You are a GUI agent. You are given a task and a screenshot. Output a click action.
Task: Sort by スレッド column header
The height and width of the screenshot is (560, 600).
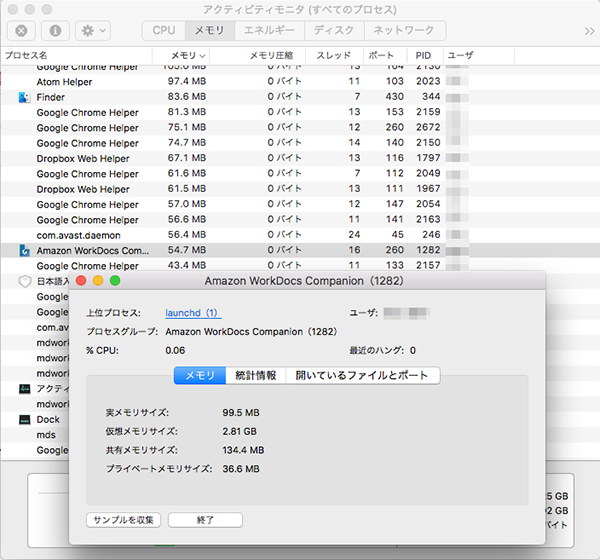coord(334,56)
